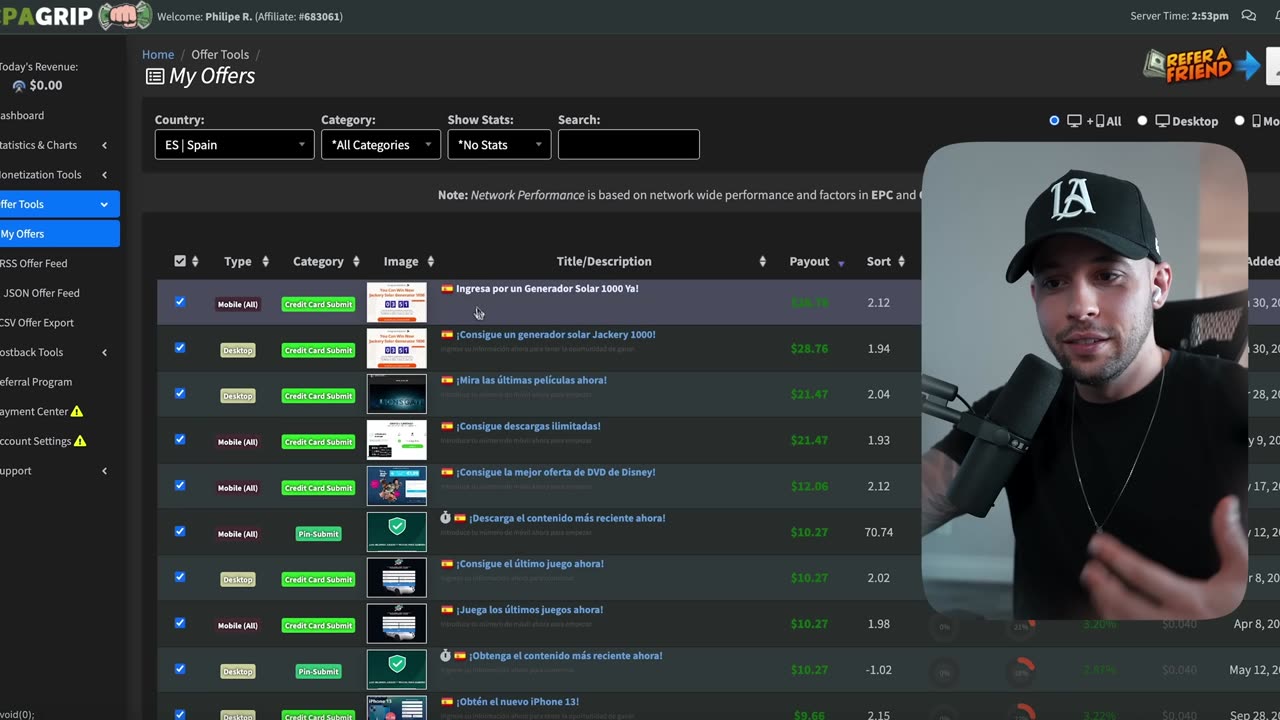Click stopwatch icon on Descarga el contenido offer
Image resolution: width=1280 pixels, height=720 pixels.
(x=446, y=518)
